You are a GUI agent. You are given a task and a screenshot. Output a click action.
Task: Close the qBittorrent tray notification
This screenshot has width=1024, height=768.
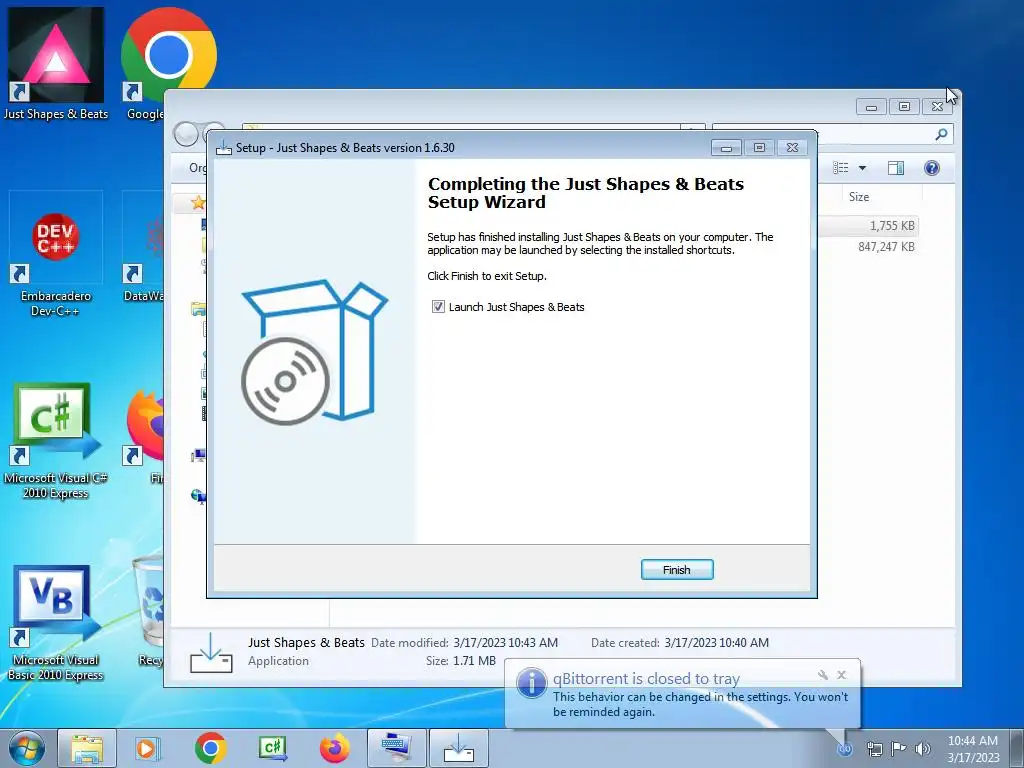point(841,675)
